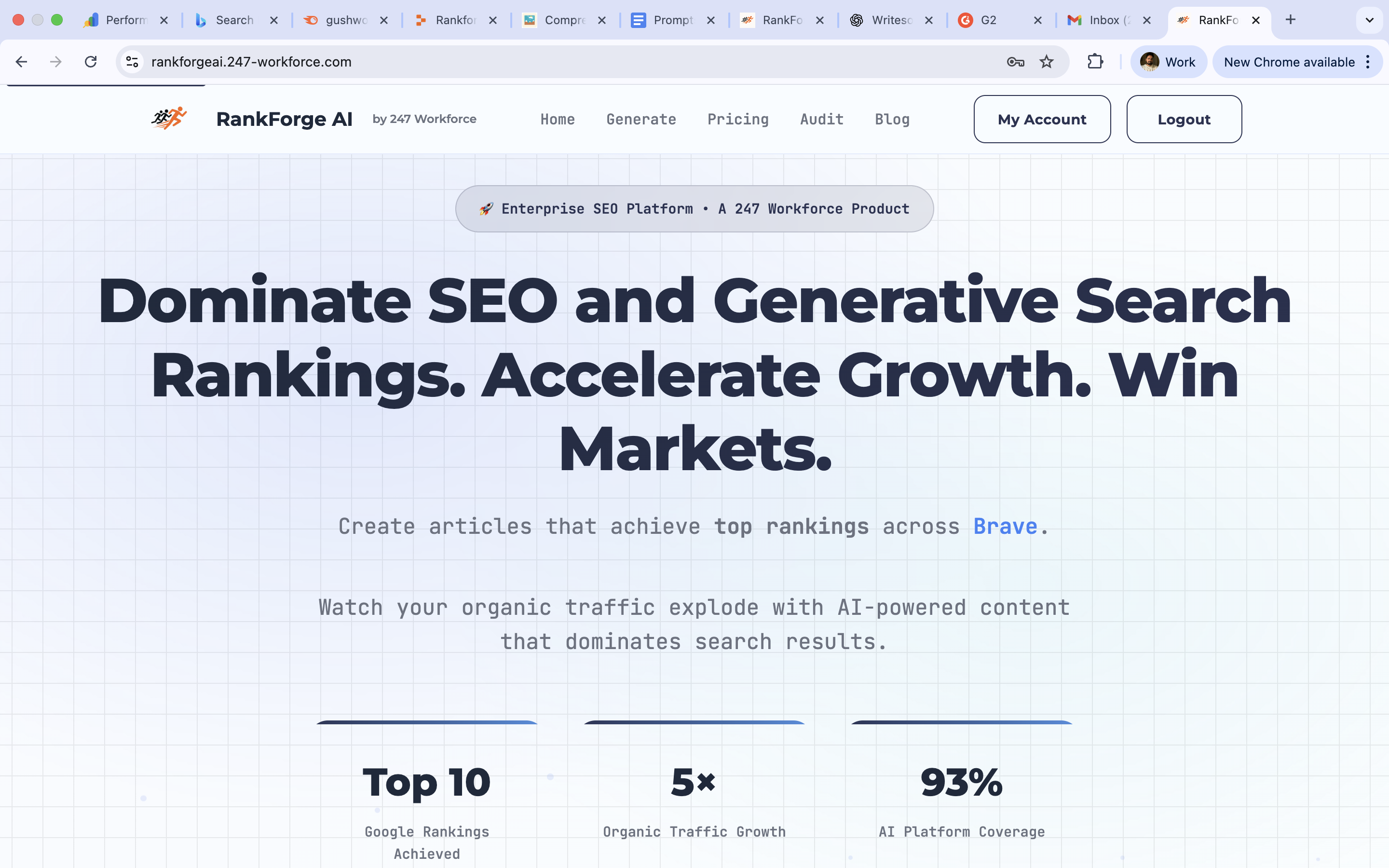
Task: Open the Blog navigation link
Action: [x=892, y=120]
